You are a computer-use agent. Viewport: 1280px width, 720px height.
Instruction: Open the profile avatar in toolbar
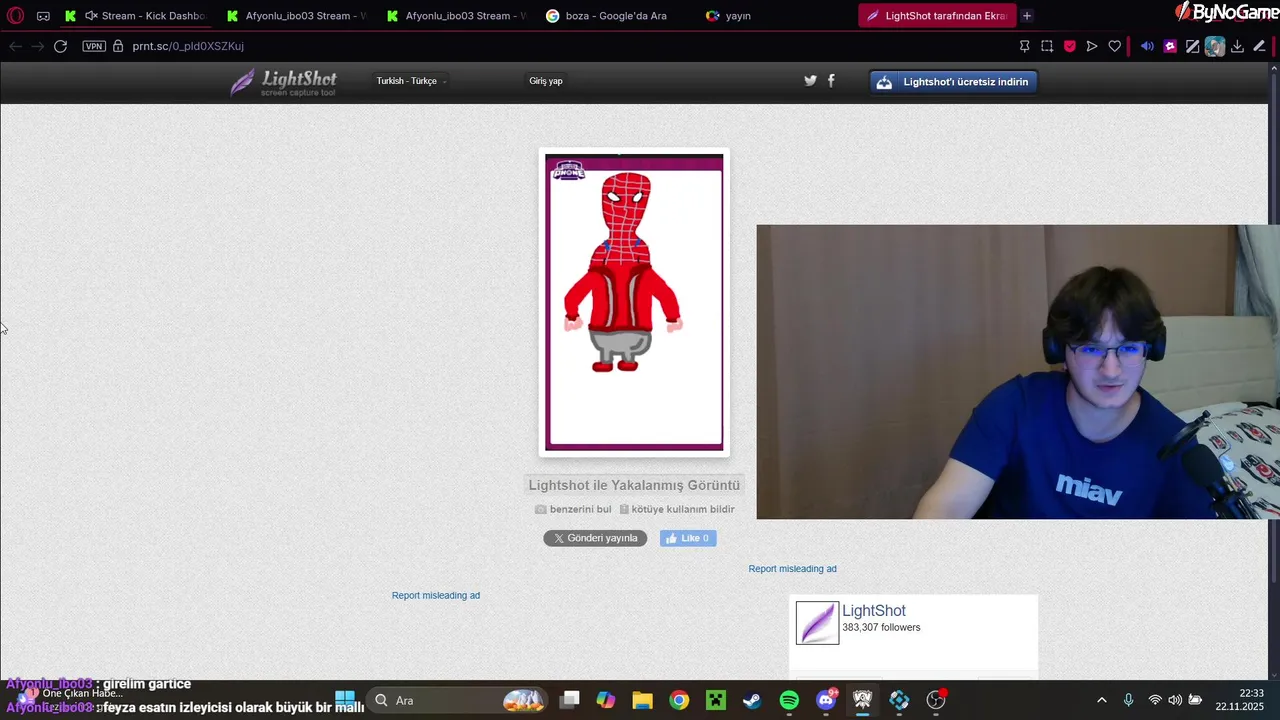tap(1215, 46)
